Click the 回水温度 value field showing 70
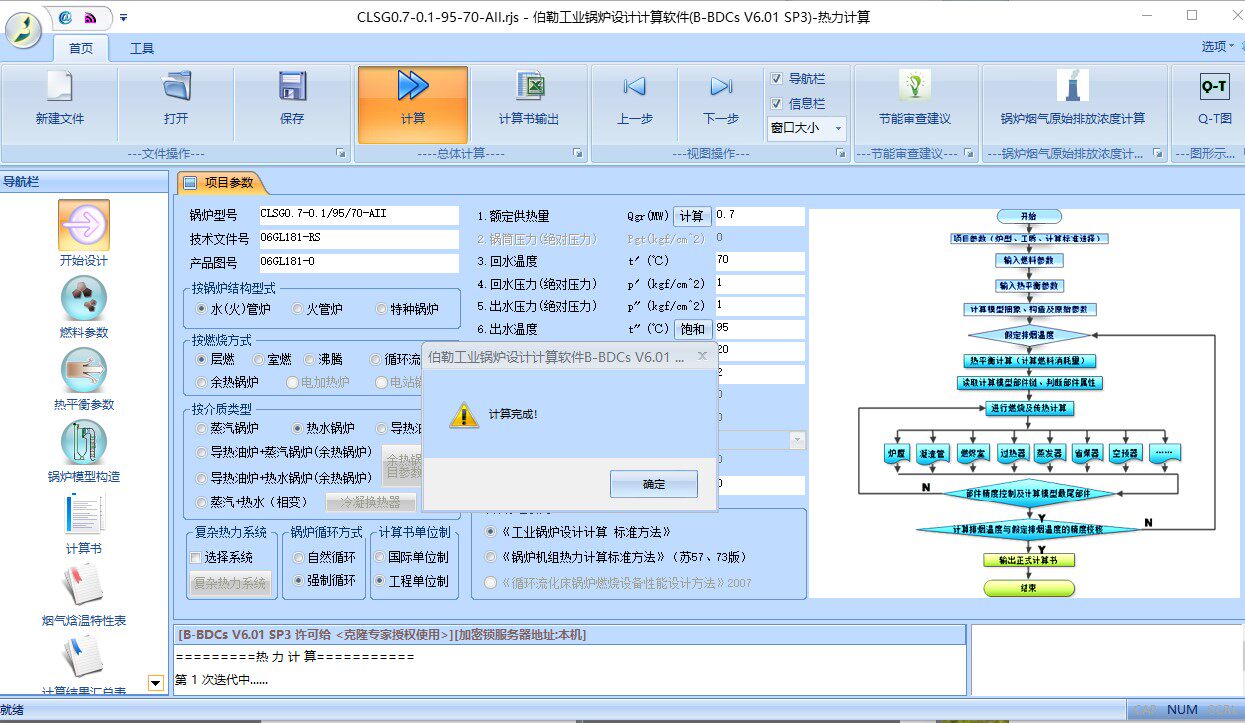 tap(759, 261)
